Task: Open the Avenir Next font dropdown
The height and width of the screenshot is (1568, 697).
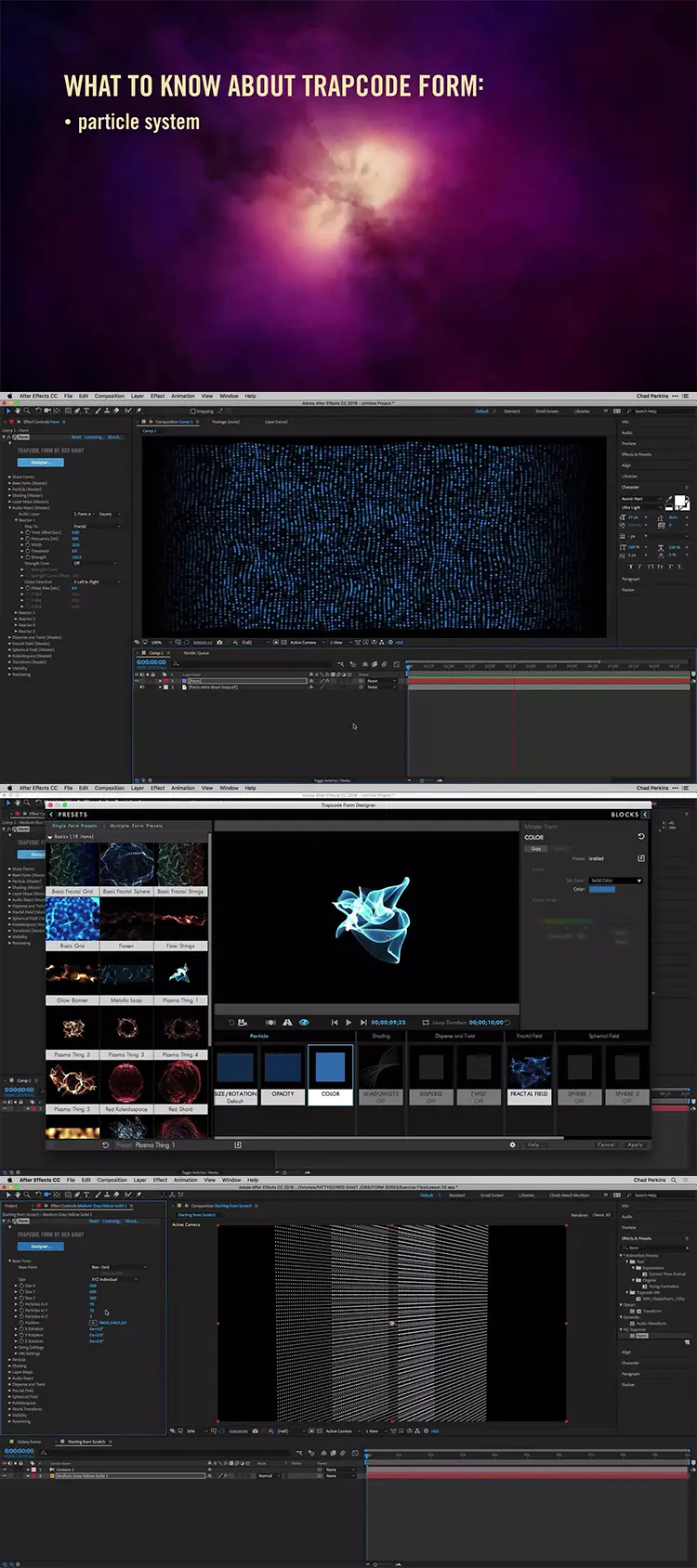Action: [x=641, y=499]
